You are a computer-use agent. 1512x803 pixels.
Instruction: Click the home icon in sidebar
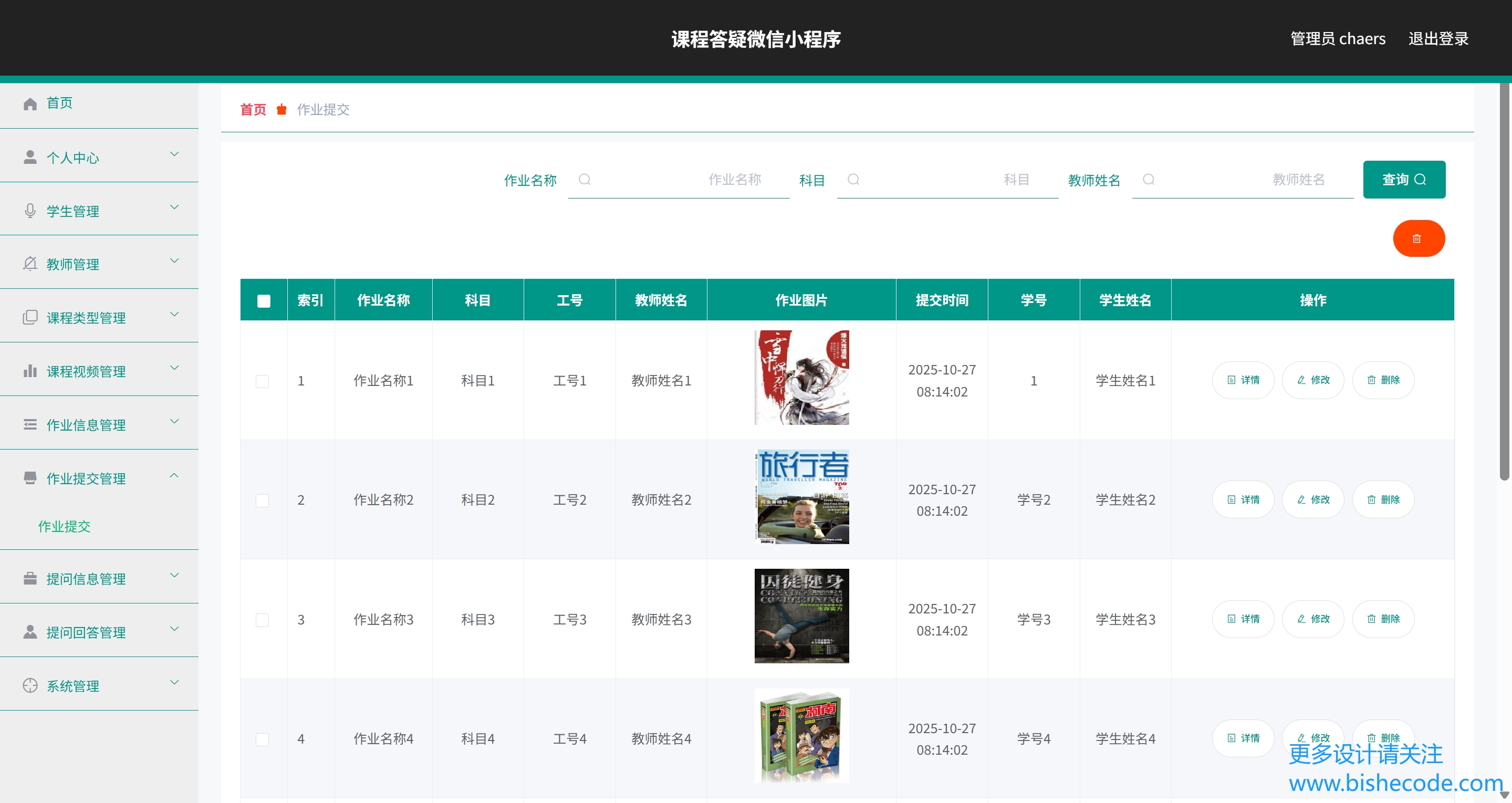pos(30,104)
